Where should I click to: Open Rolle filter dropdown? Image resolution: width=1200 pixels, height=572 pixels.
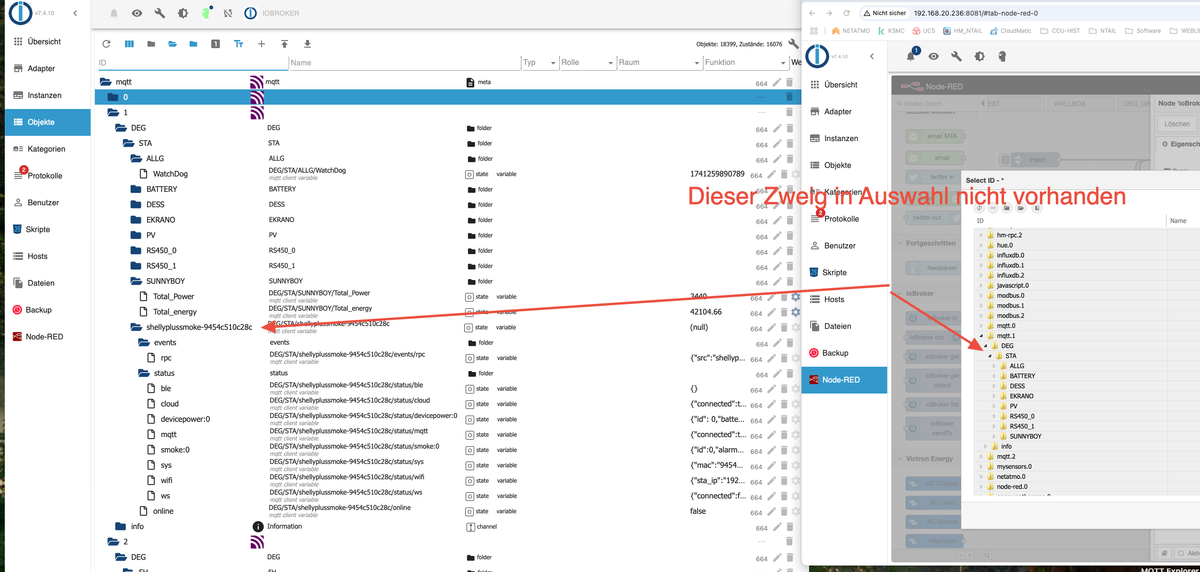(586, 62)
